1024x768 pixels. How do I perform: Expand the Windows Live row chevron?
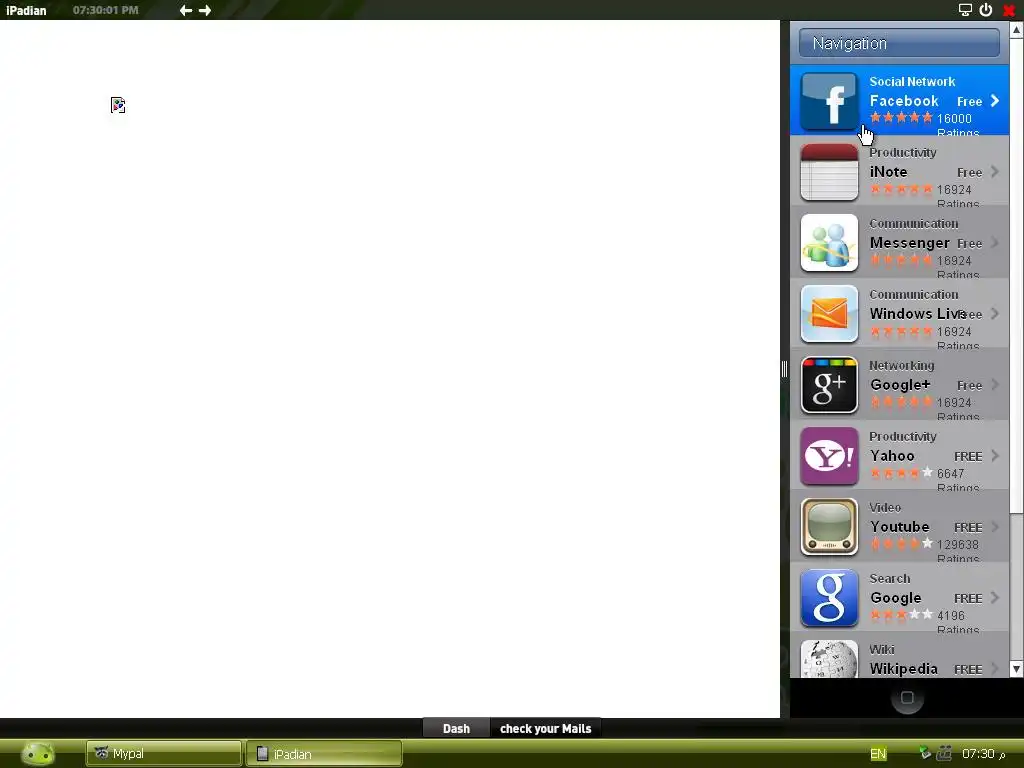[x=995, y=313]
